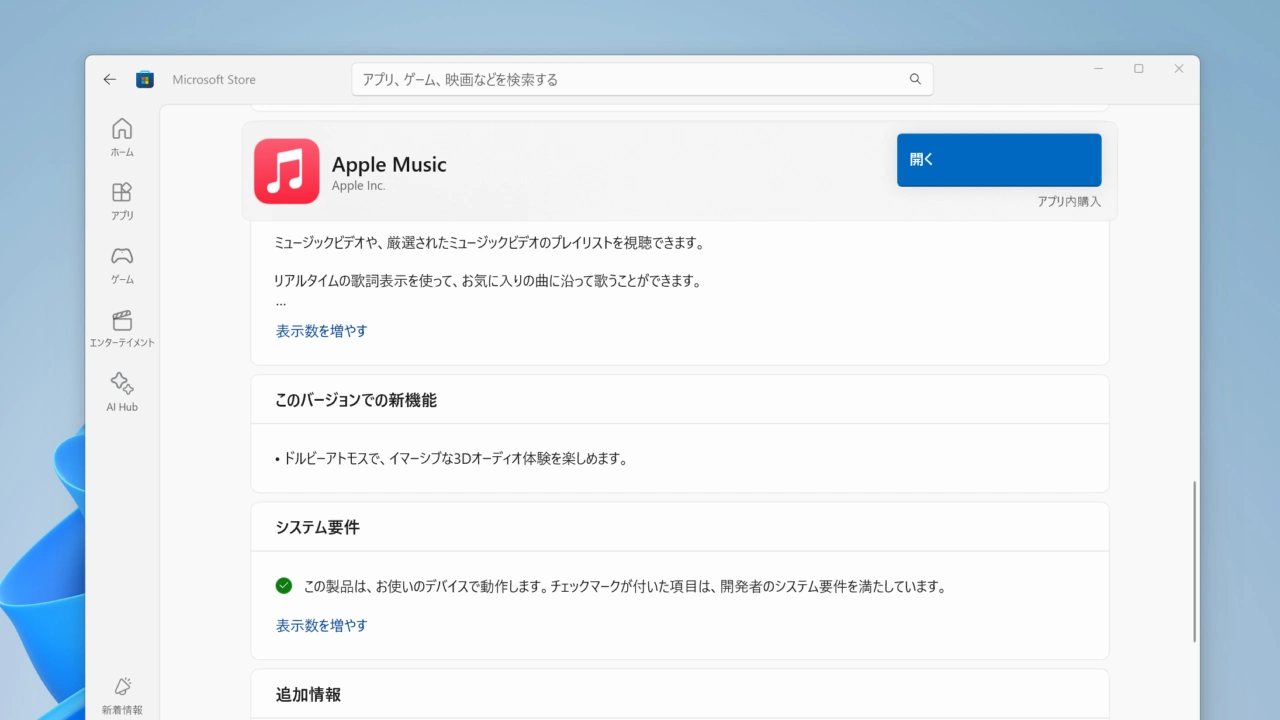
Task: Expand description with 表示数を増やす link
Action: pyautogui.click(x=321, y=331)
